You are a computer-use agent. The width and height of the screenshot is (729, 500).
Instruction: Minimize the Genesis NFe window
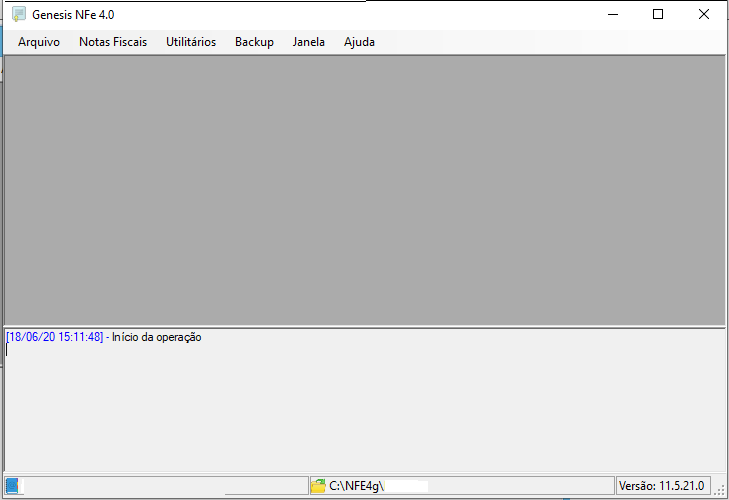click(613, 14)
